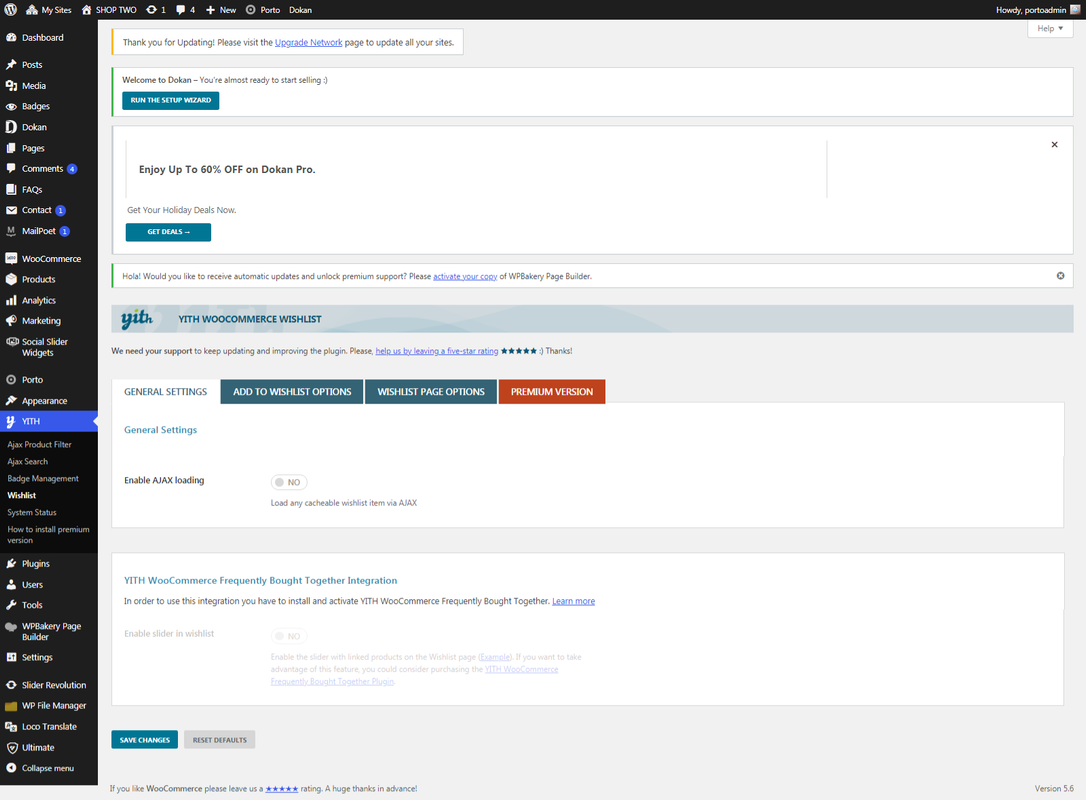This screenshot has width=1086, height=800.
Task: Open the Media library icon
Action: pyautogui.click(x=11, y=85)
